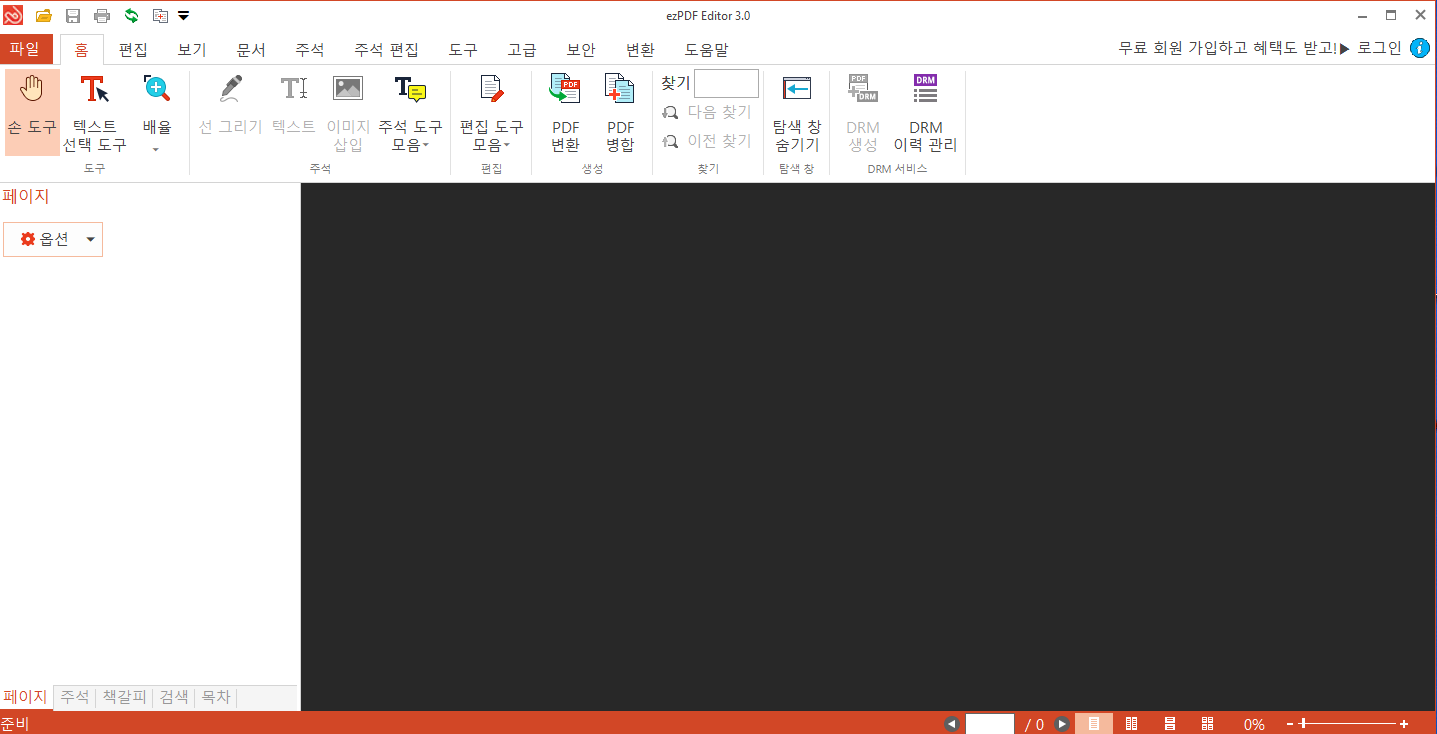
Task: Switch to the 문서 ribbon tab
Action: [251, 49]
